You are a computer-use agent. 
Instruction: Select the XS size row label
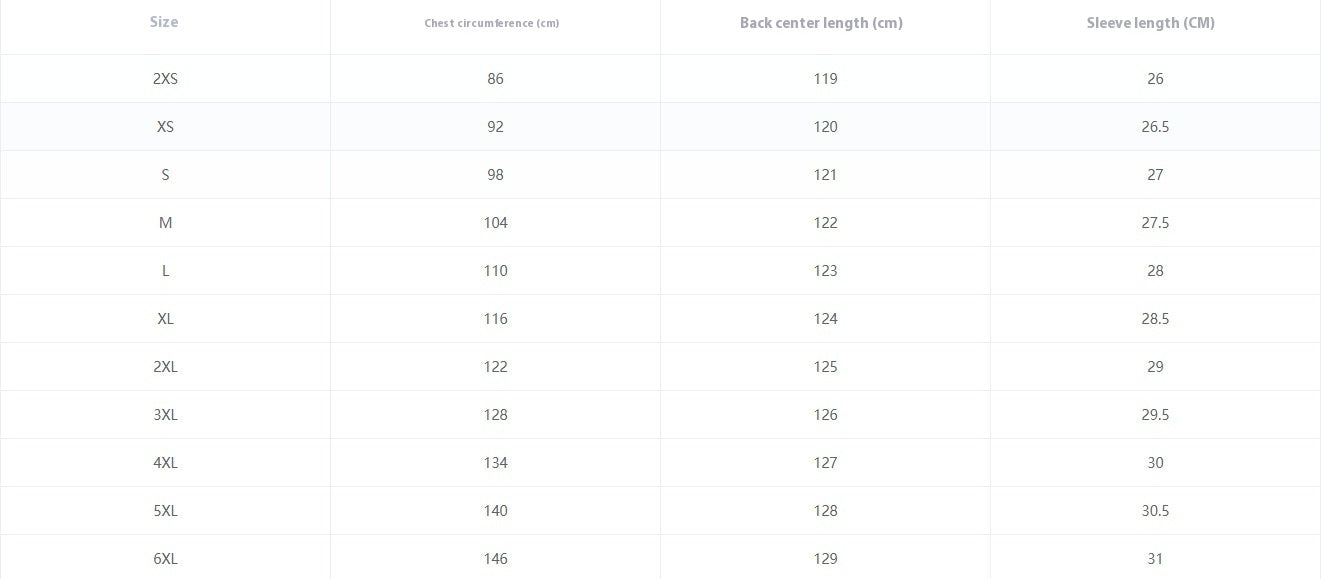tap(165, 127)
